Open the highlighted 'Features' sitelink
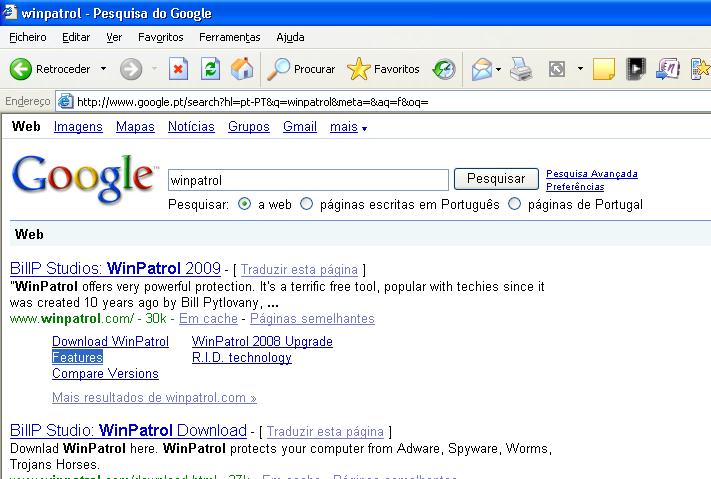Viewport: 711px width, 479px height. click(x=78, y=357)
